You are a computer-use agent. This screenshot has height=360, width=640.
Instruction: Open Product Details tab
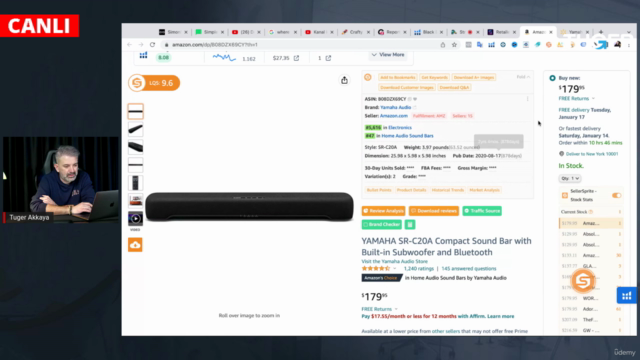pyautogui.click(x=411, y=190)
